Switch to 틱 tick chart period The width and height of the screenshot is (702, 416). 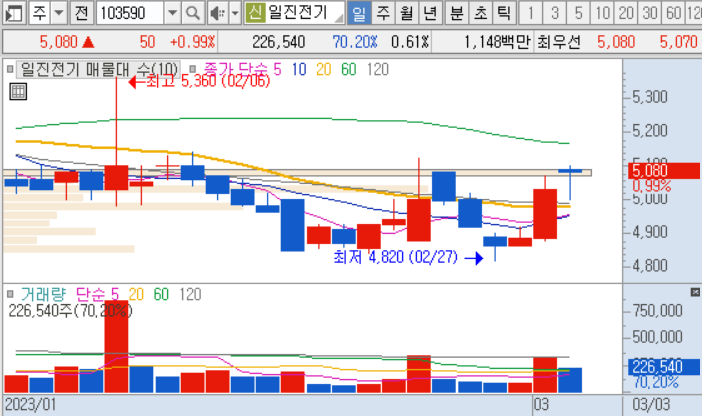pyautogui.click(x=504, y=13)
